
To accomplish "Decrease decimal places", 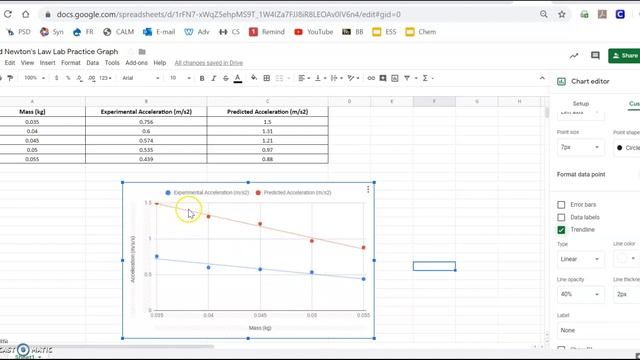I will 80,78.
